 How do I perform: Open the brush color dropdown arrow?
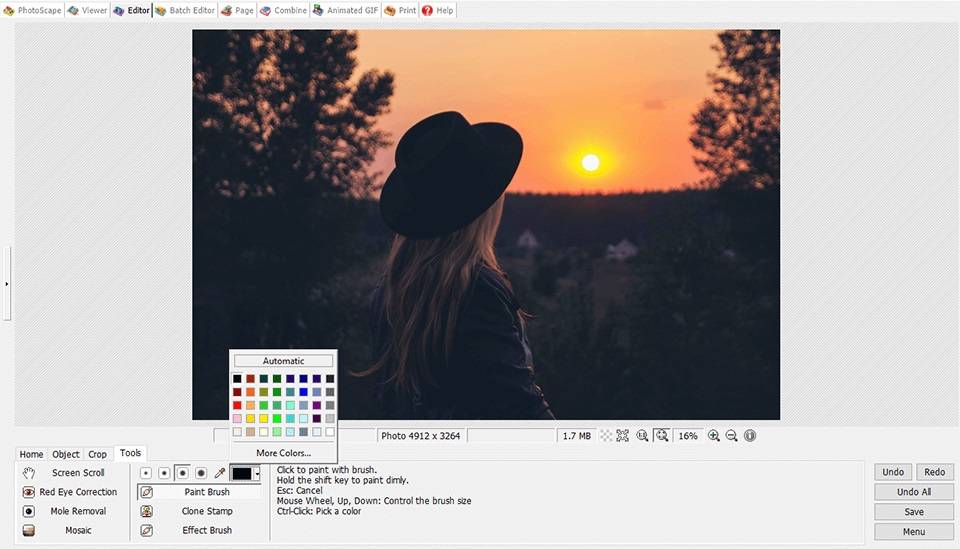(257, 473)
